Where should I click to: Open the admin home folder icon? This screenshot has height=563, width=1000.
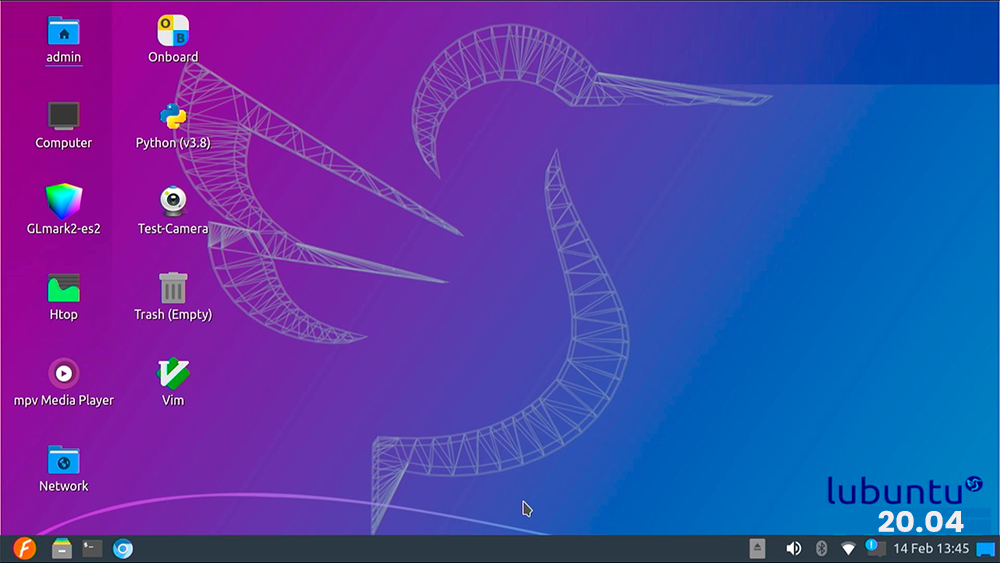click(64, 31)
